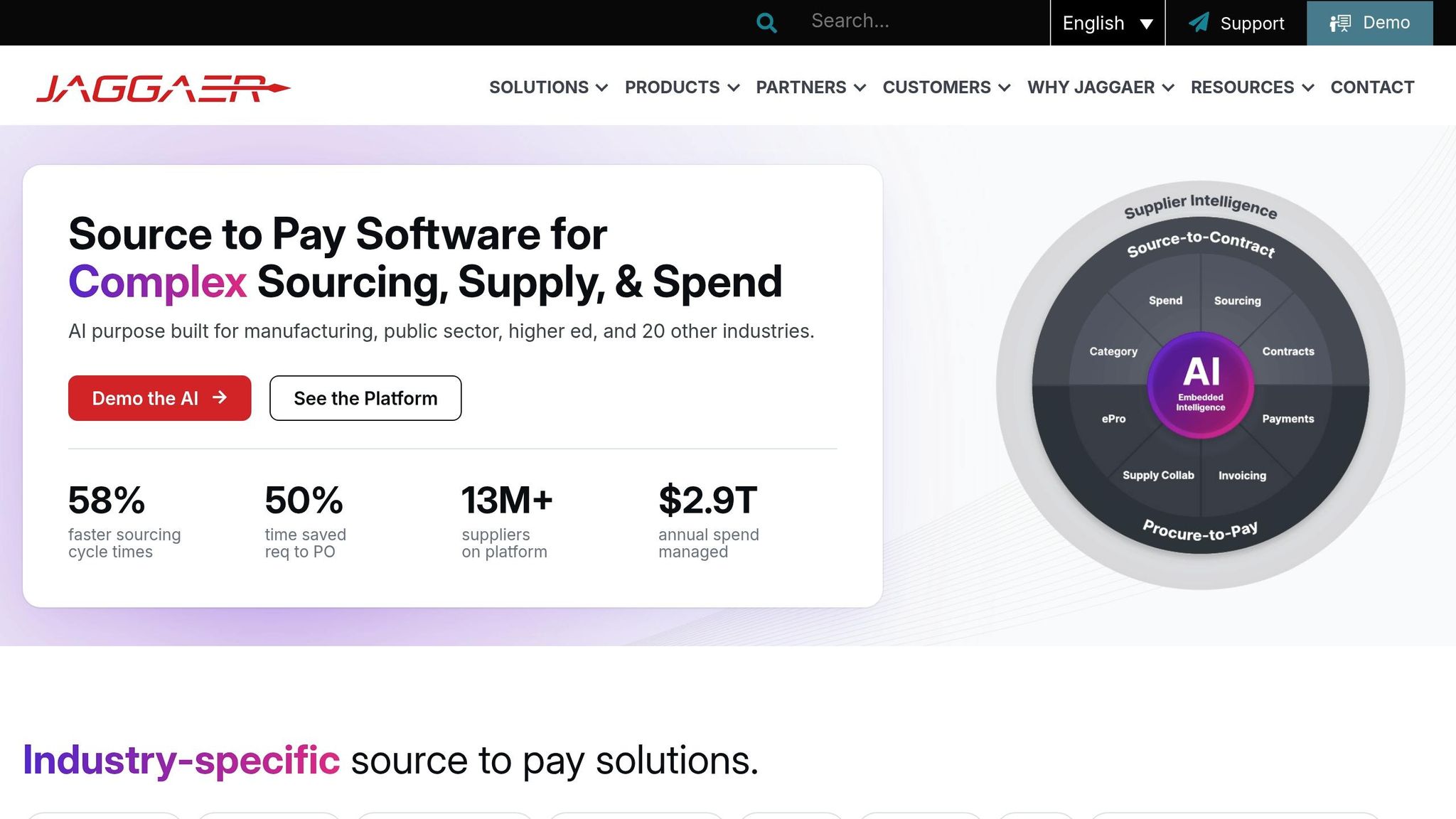Click the Demo the AI button

[x=160, y=398]
